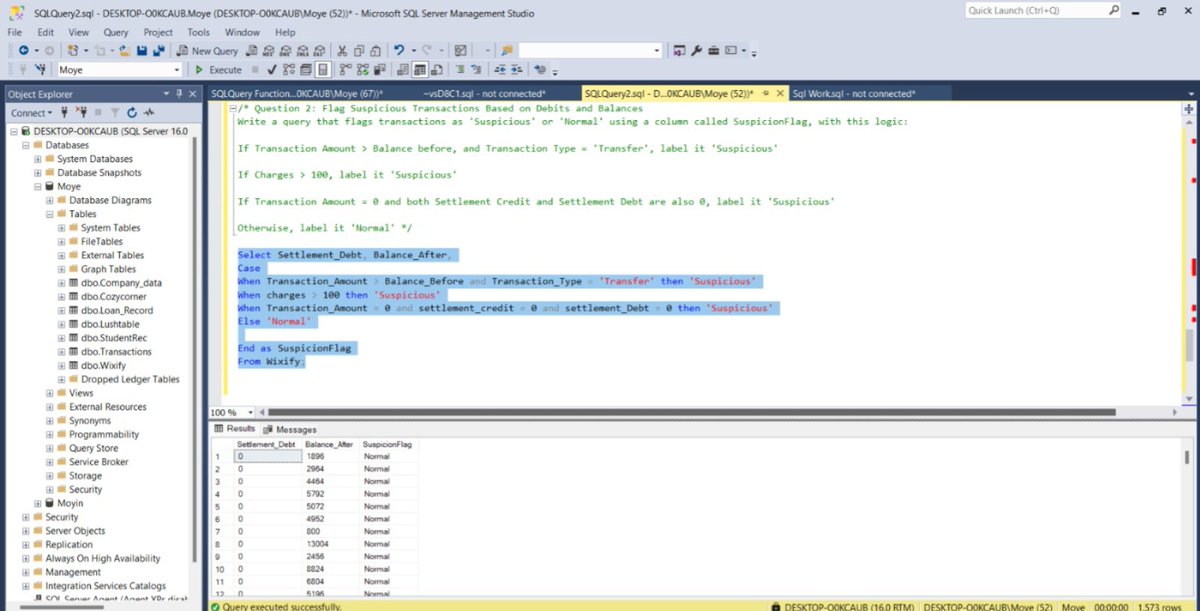Click the Quick Launch search field

(1045, 11)
